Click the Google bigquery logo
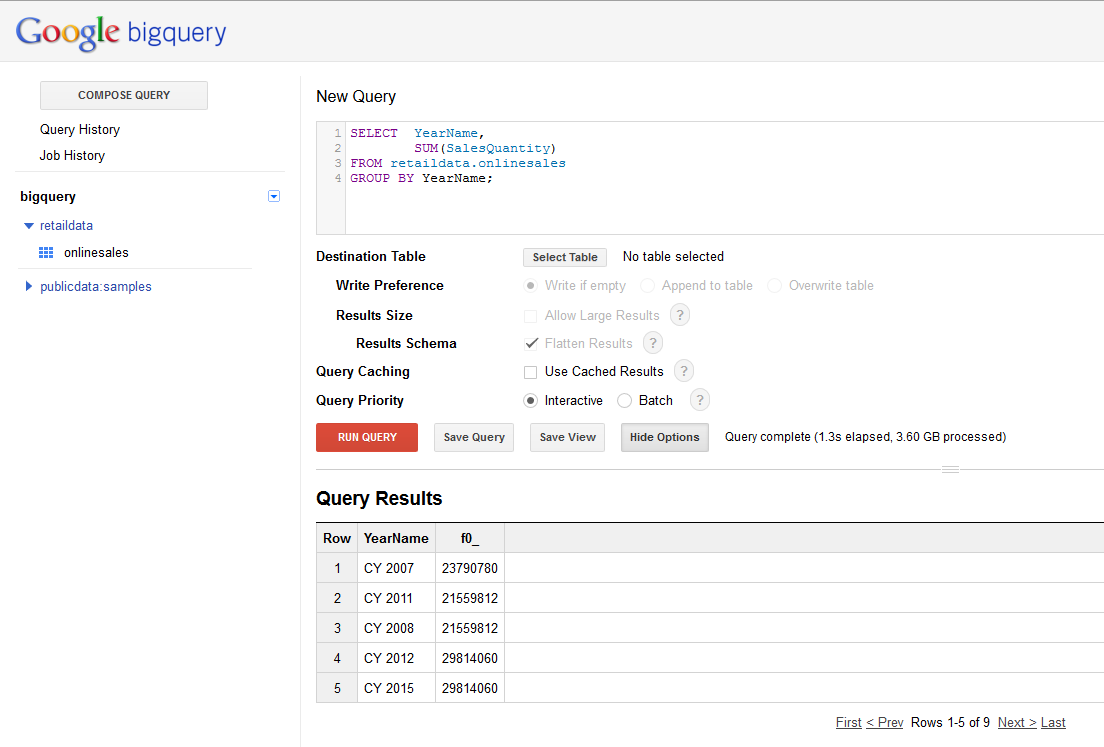The image size is (1104, 747). click(120, 31)
